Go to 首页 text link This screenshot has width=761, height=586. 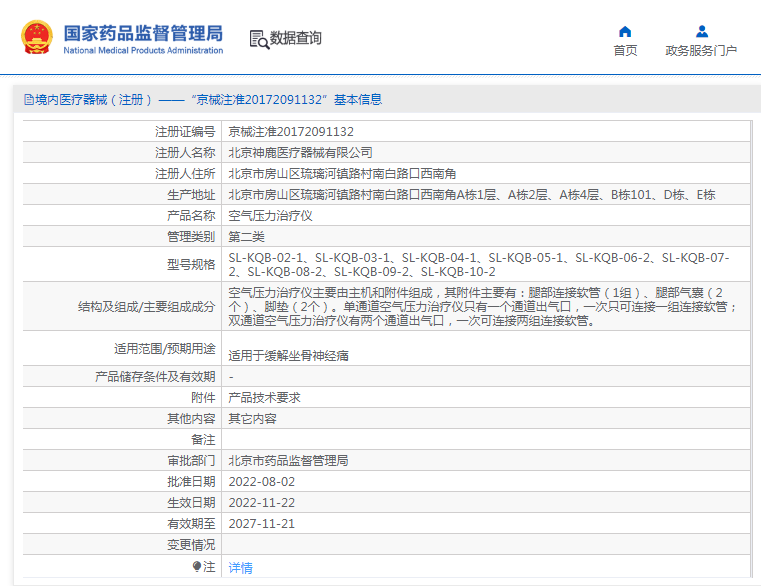(x=625, y=50)
